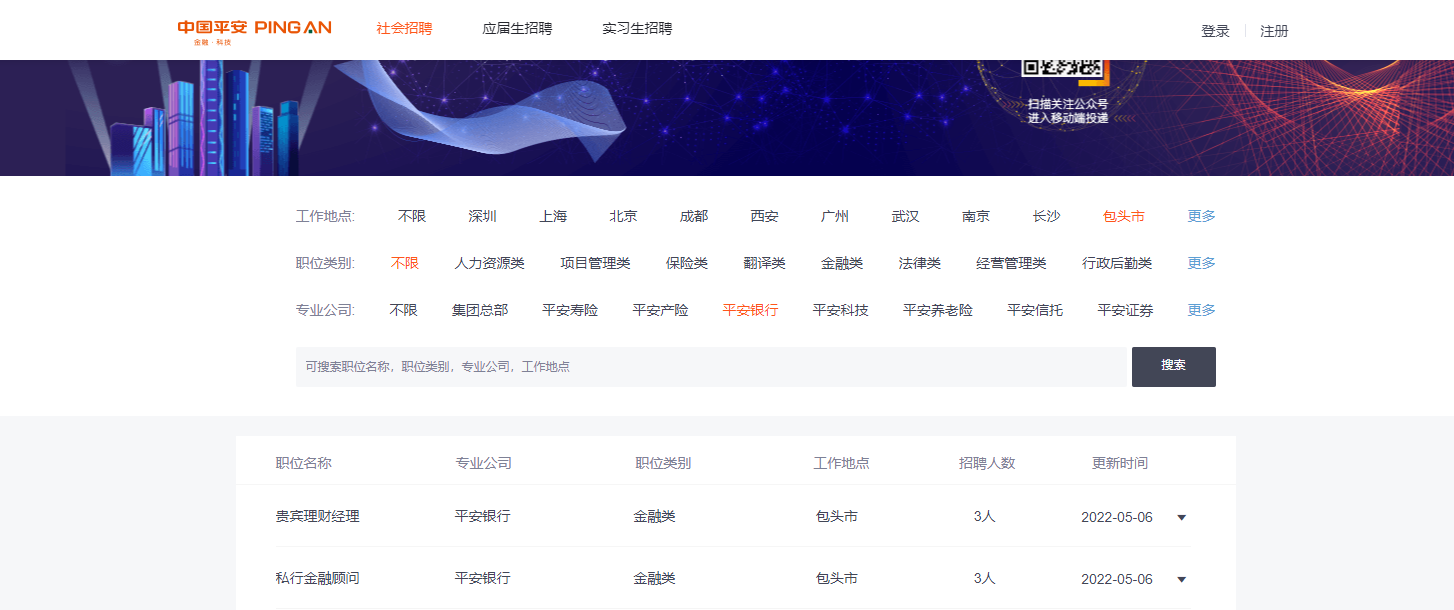This screenshot has width=1454, height=610.
Task: Click the 搜索 button
Action: click(x=1174, y=367)
